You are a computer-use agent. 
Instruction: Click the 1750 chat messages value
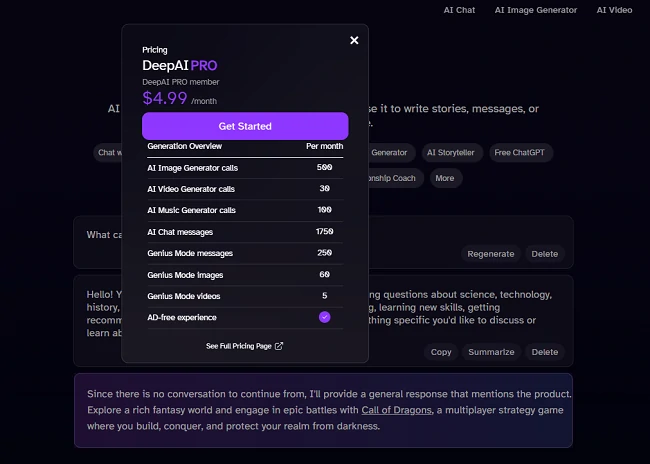coord(325,231)
